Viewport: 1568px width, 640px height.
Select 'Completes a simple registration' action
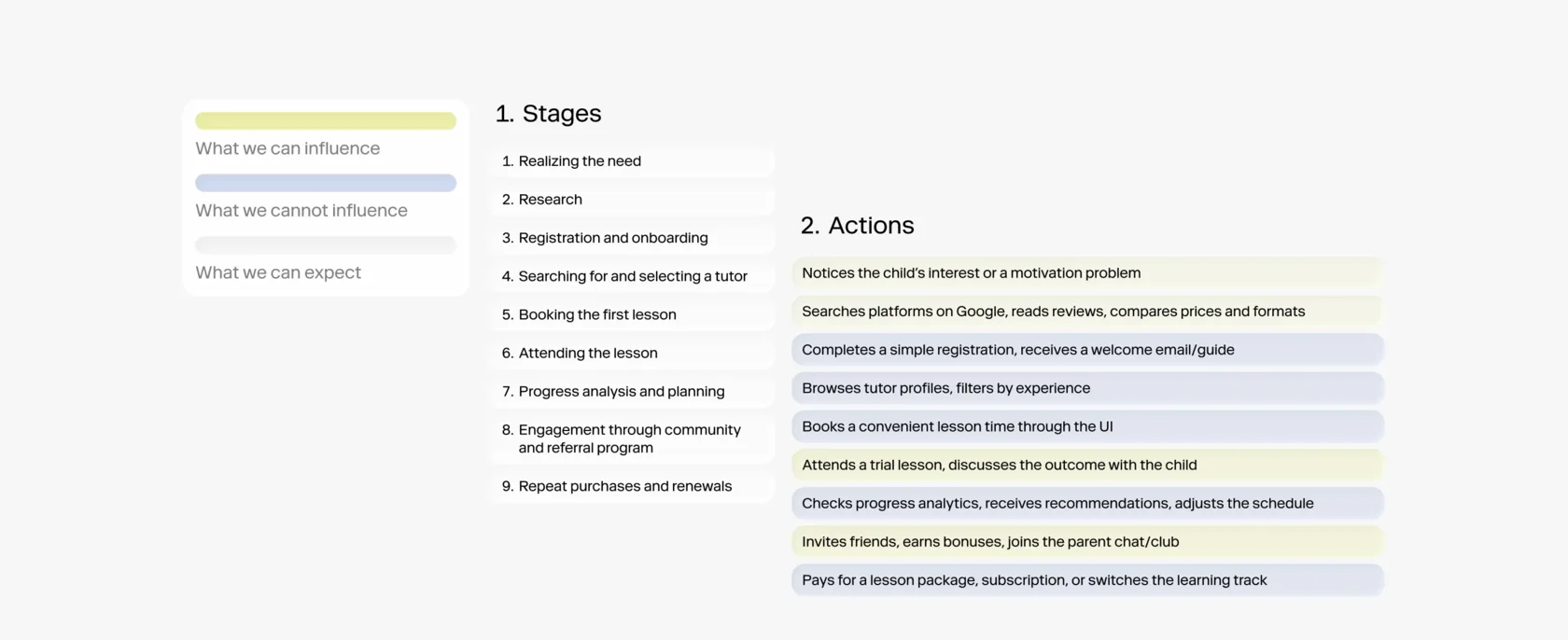tap(1017, 350)
